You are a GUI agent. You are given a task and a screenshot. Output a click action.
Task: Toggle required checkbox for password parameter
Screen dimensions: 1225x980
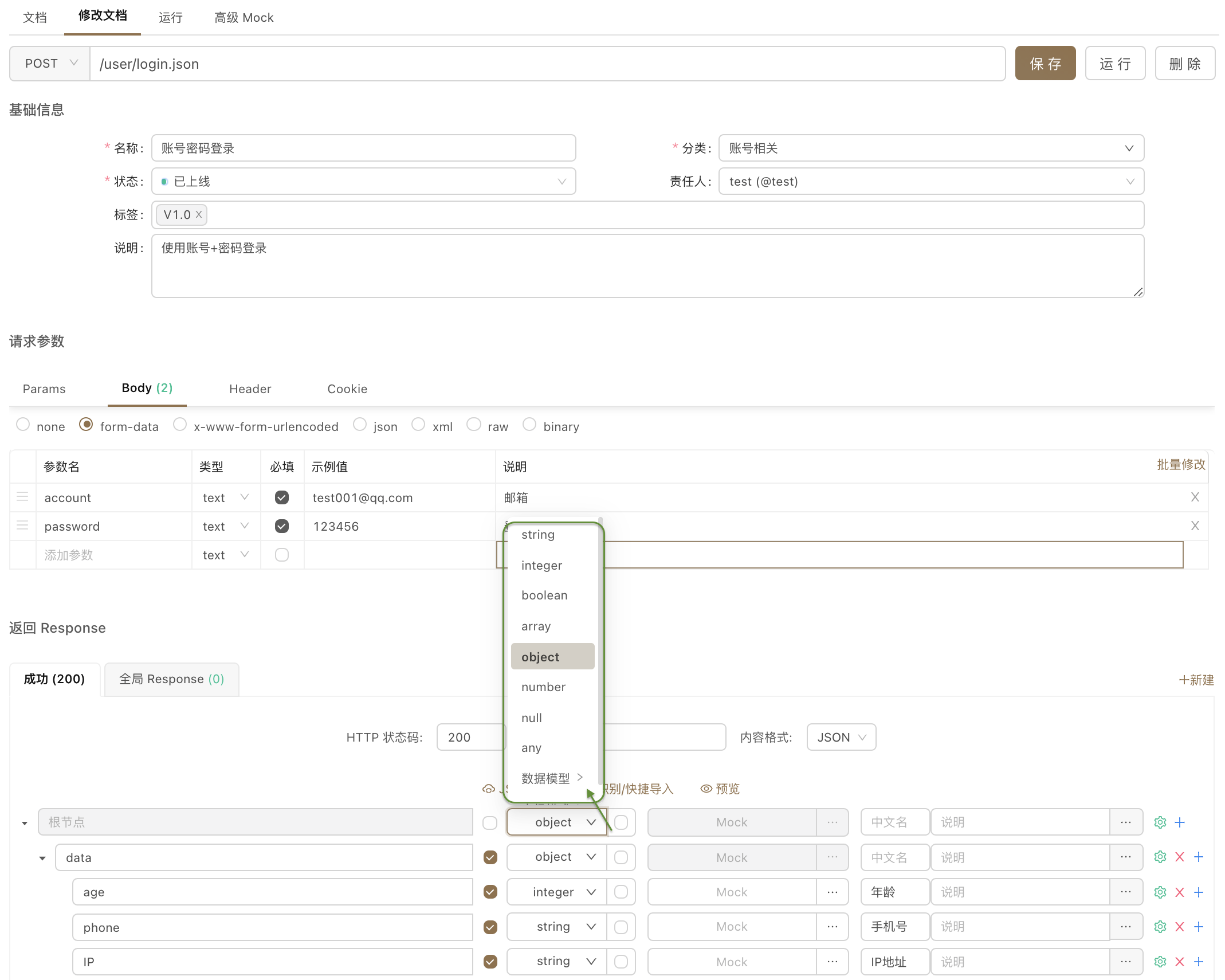[281, 526]
